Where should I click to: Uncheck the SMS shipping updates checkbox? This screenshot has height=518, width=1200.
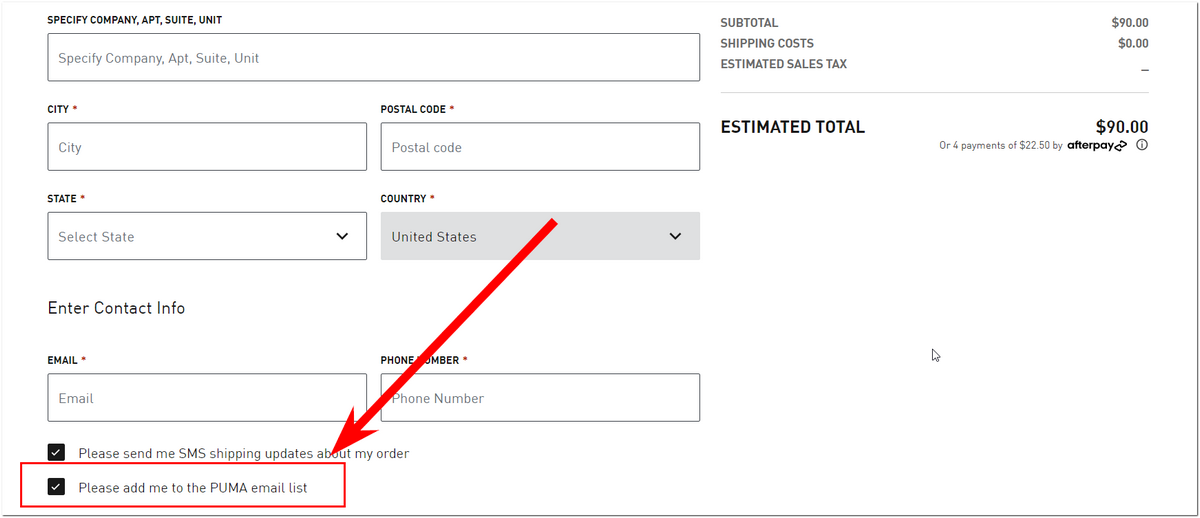[56, 453]
